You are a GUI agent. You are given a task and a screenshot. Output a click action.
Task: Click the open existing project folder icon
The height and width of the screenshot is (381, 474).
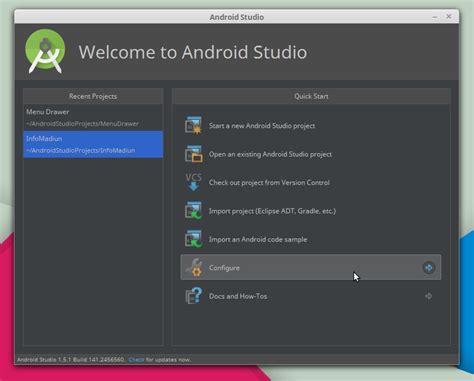pos(193,154)
